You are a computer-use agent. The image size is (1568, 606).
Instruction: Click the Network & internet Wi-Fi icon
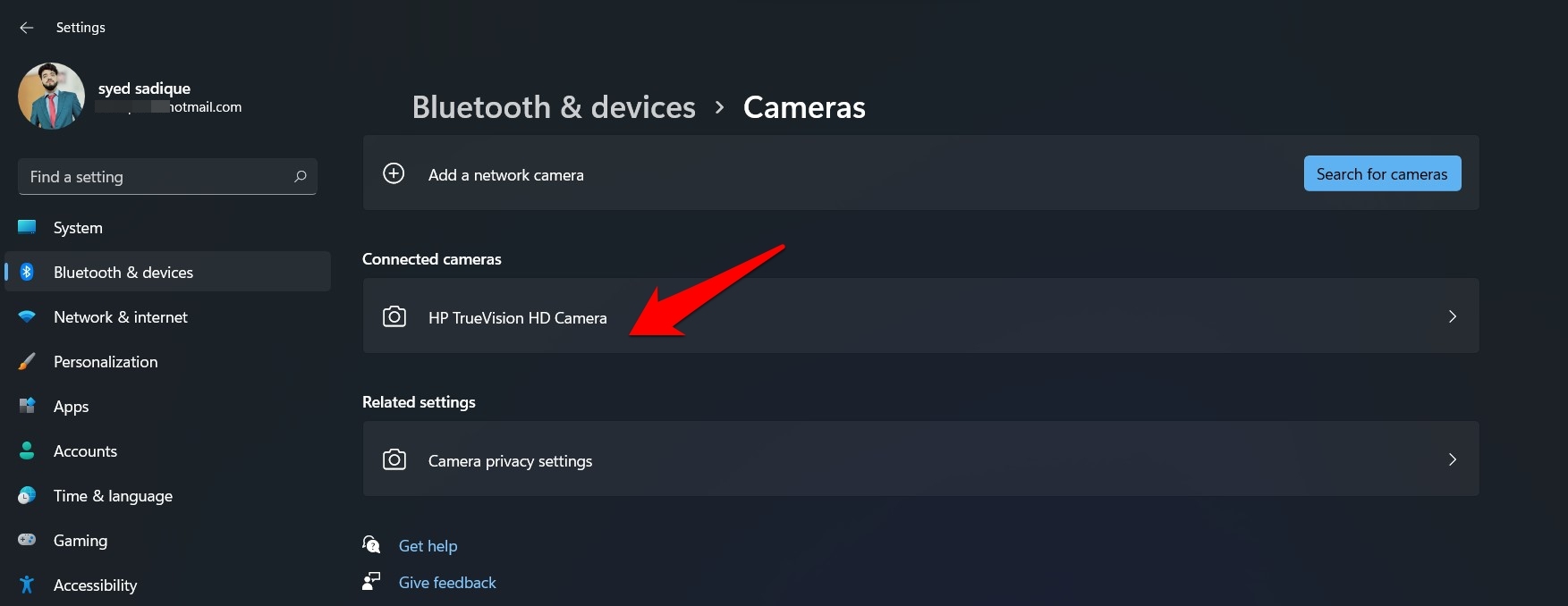click(x=27, y=316)
